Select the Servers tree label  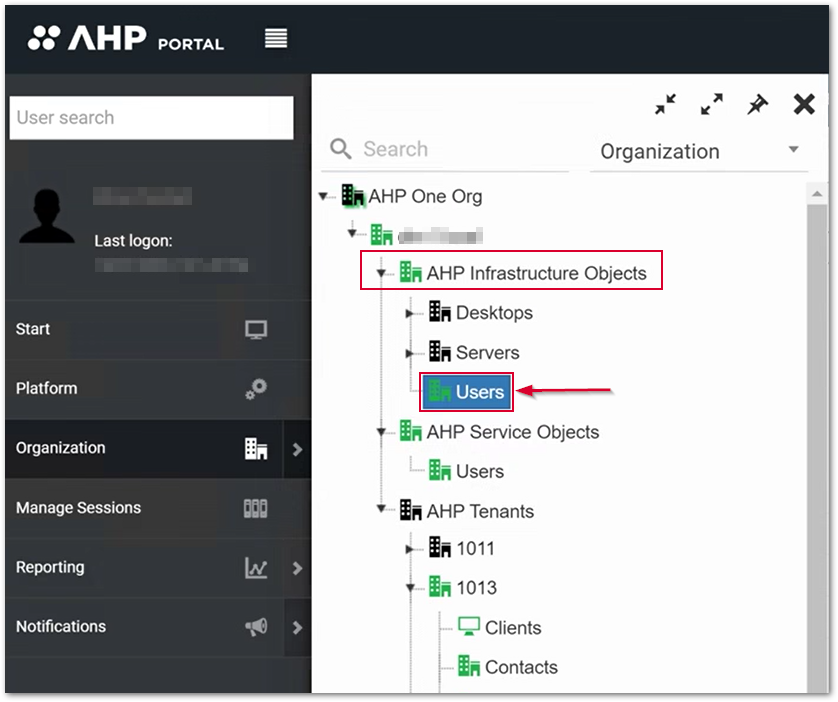[487, 353]
